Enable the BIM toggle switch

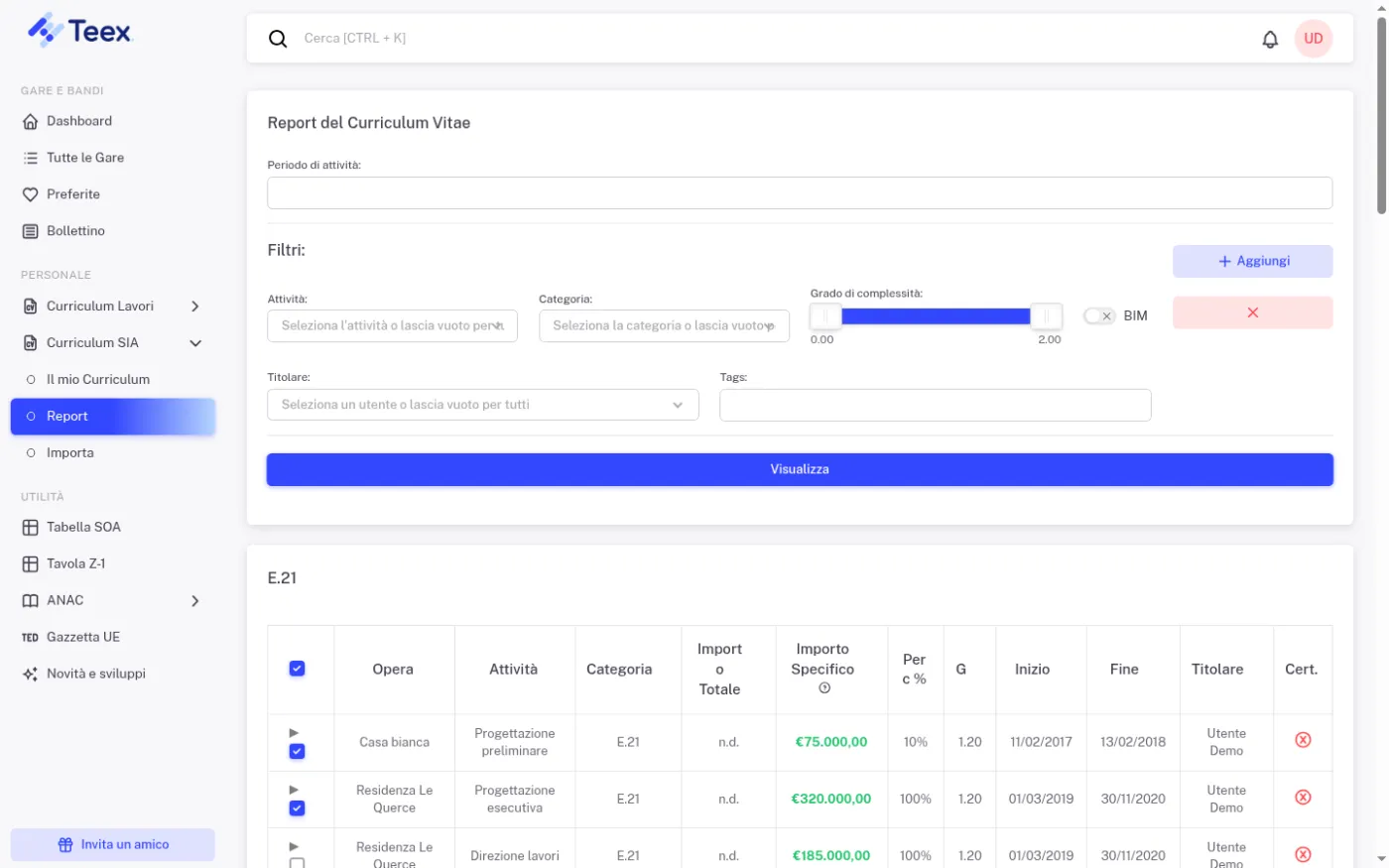click(1099, 315)
